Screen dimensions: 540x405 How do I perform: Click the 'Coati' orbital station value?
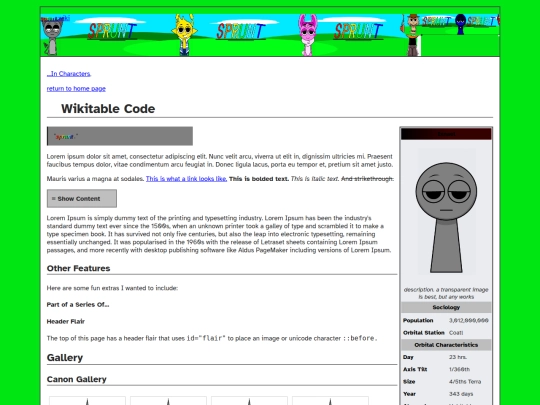(456, 333)
